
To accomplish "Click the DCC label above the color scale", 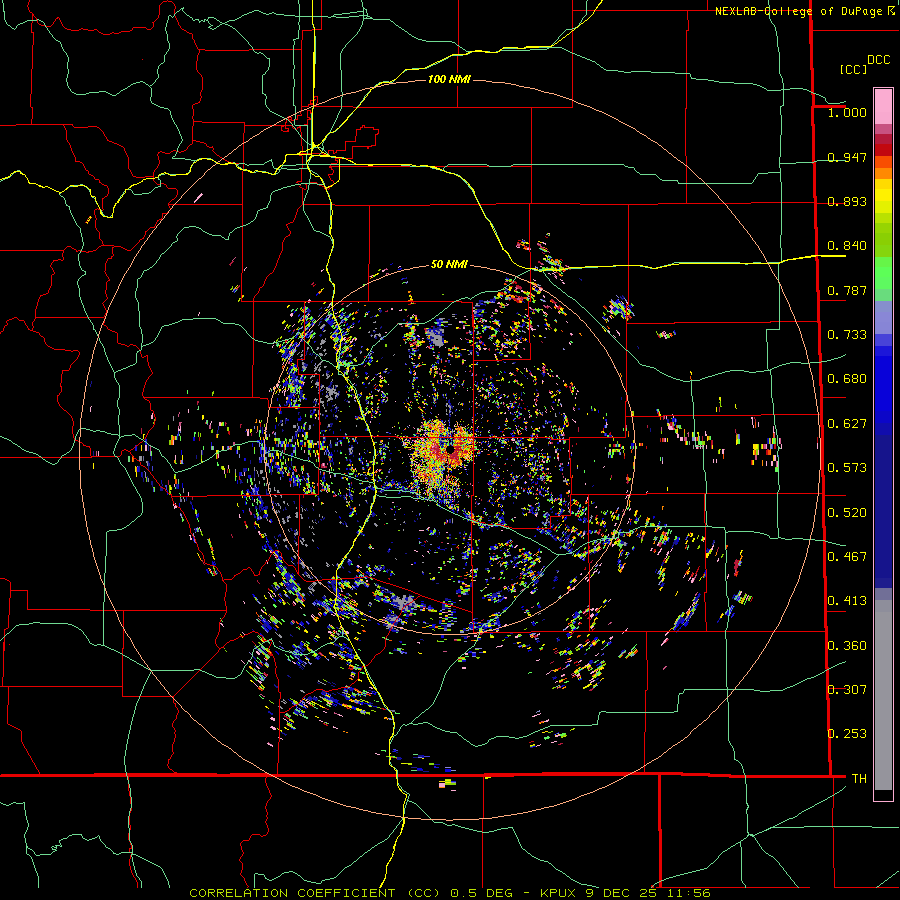I will [879, 60].
